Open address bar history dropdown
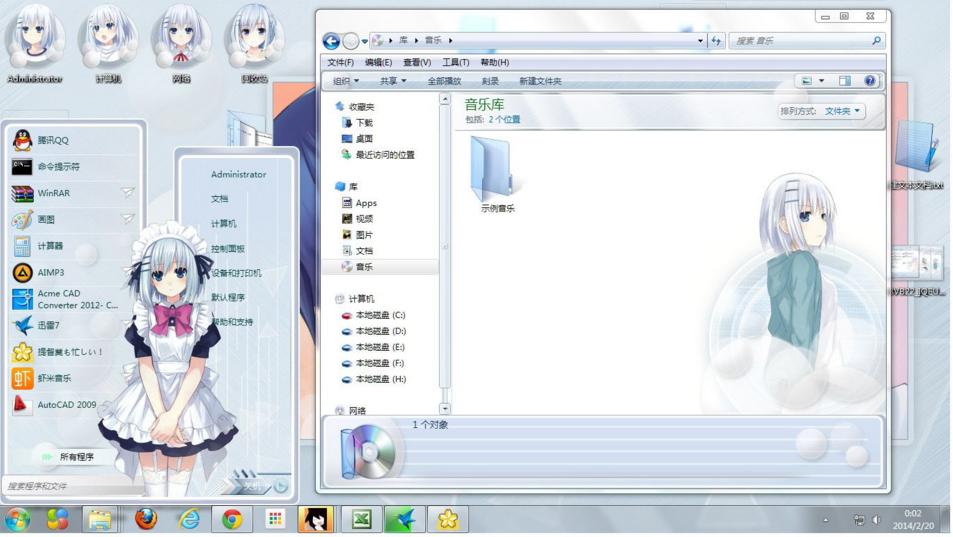 (x=700, y=41)
